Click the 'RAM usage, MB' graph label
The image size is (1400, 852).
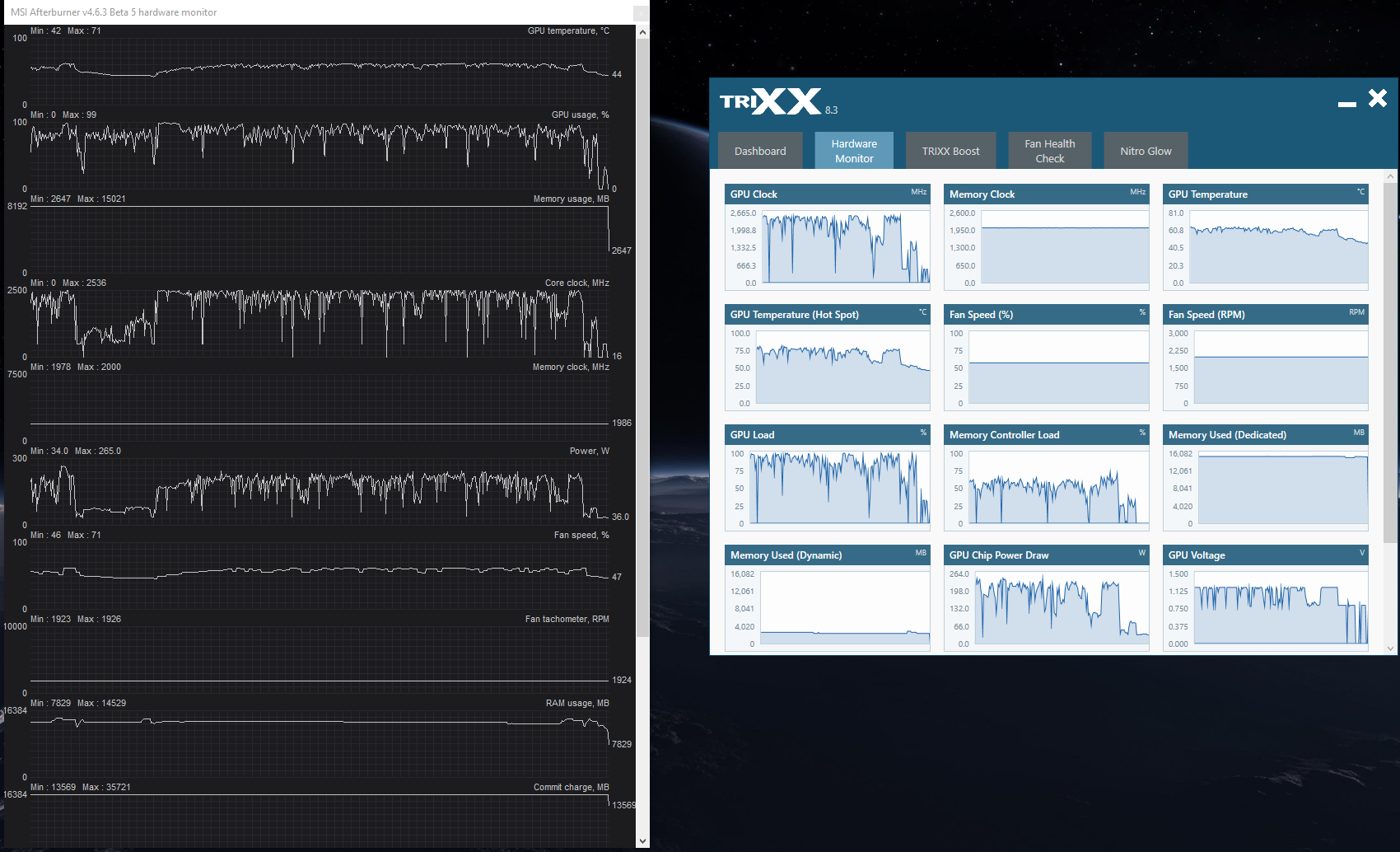577,703
